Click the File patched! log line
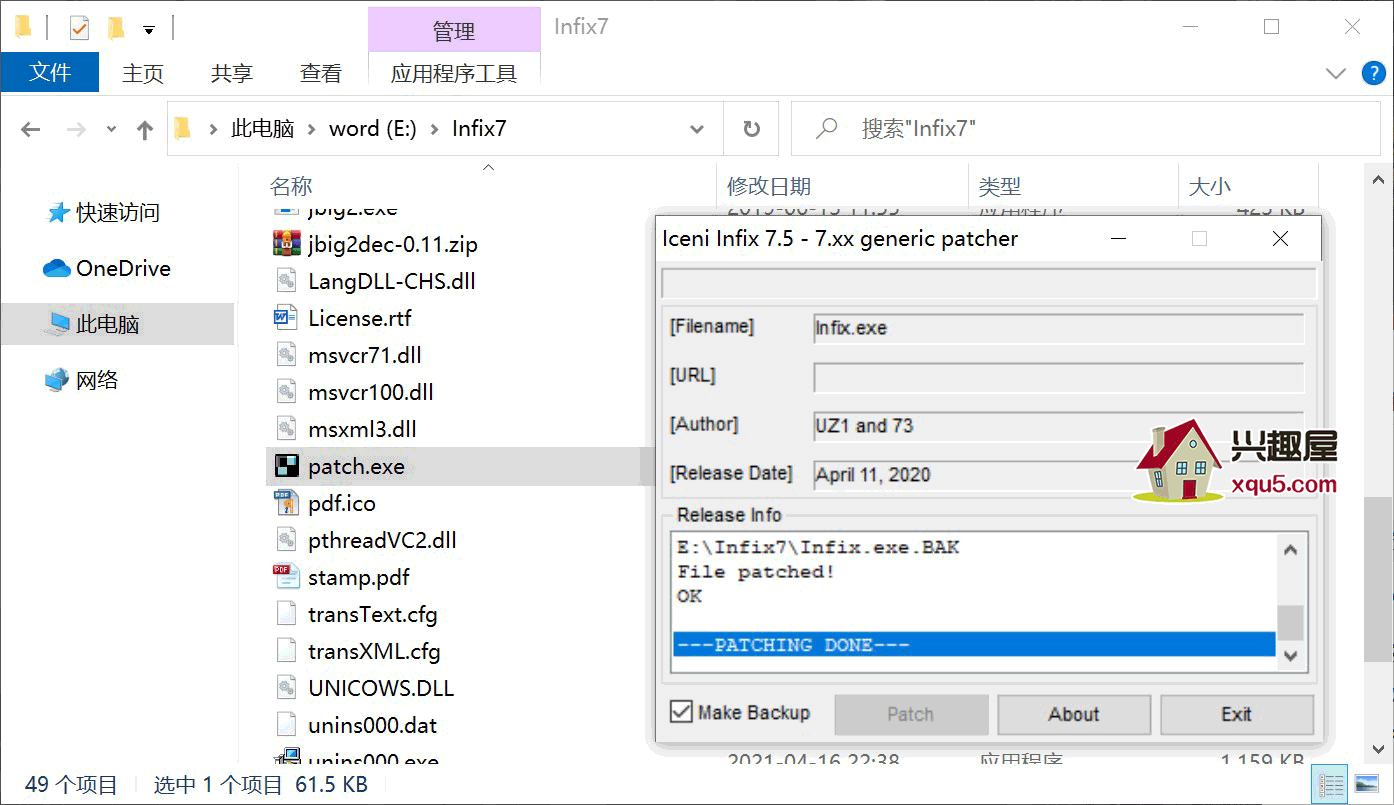Viewport: 1394px width, 805px height. pos(756,572)
